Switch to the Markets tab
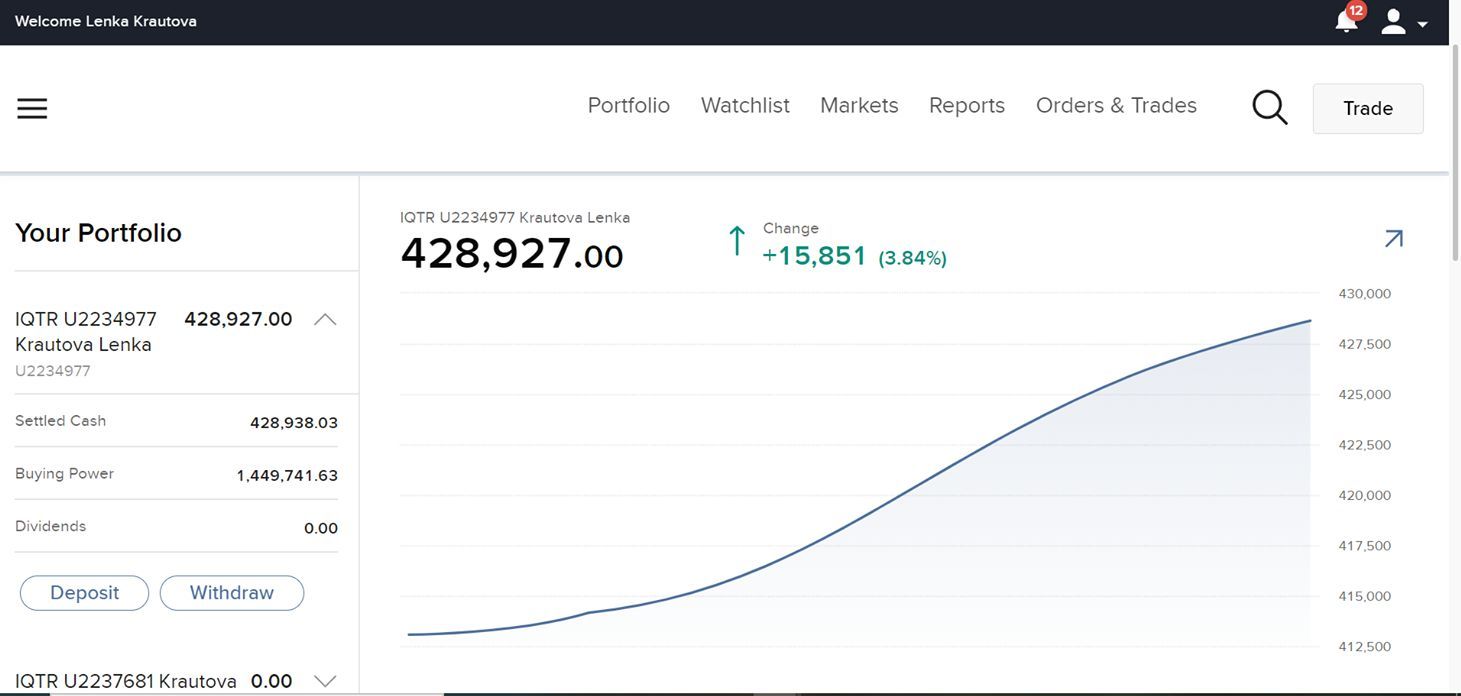The height and width of the screenshot is (696, 1461). 859,105
